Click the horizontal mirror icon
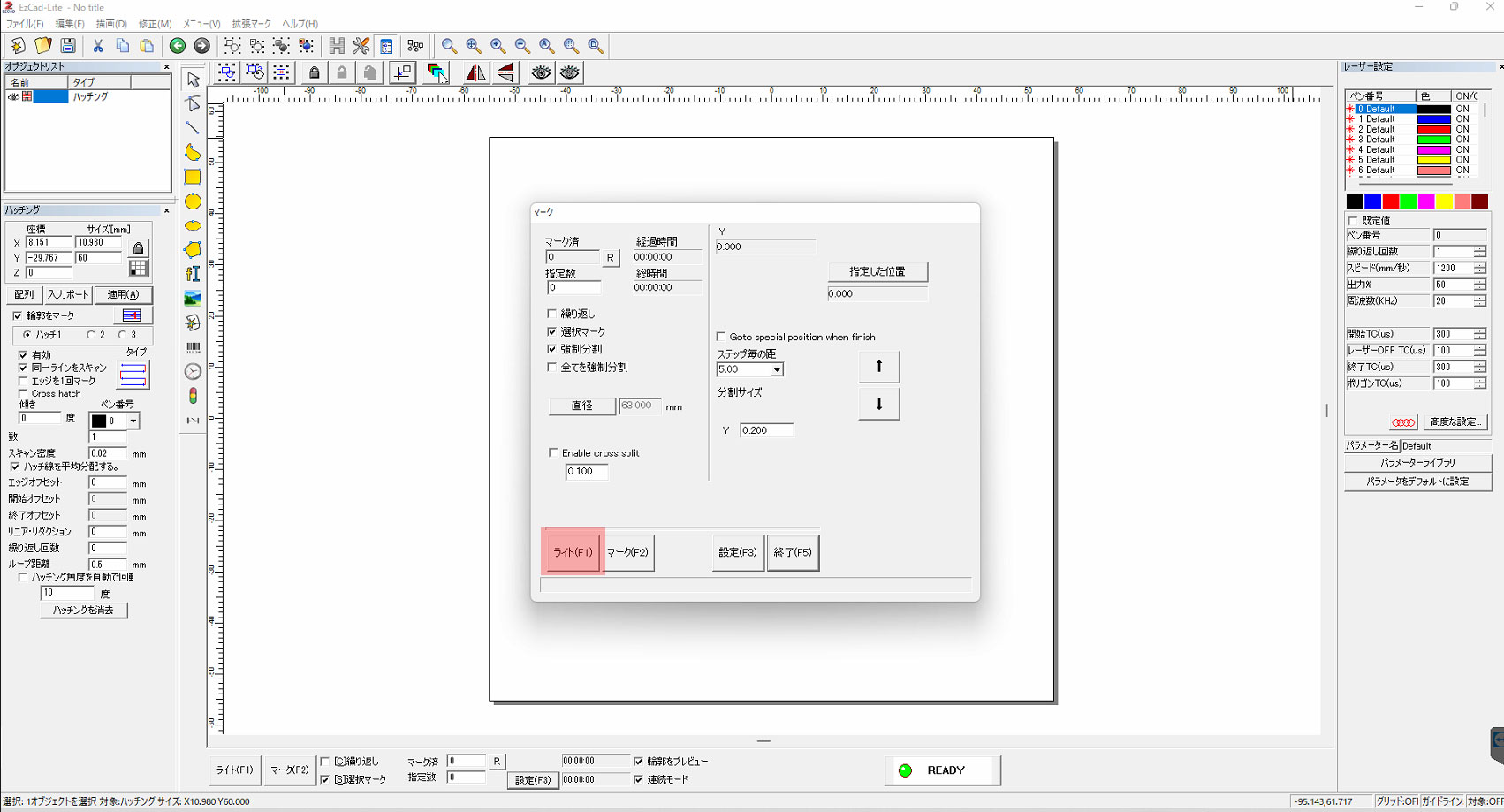1504x812 pixels. tap(475, 72)
